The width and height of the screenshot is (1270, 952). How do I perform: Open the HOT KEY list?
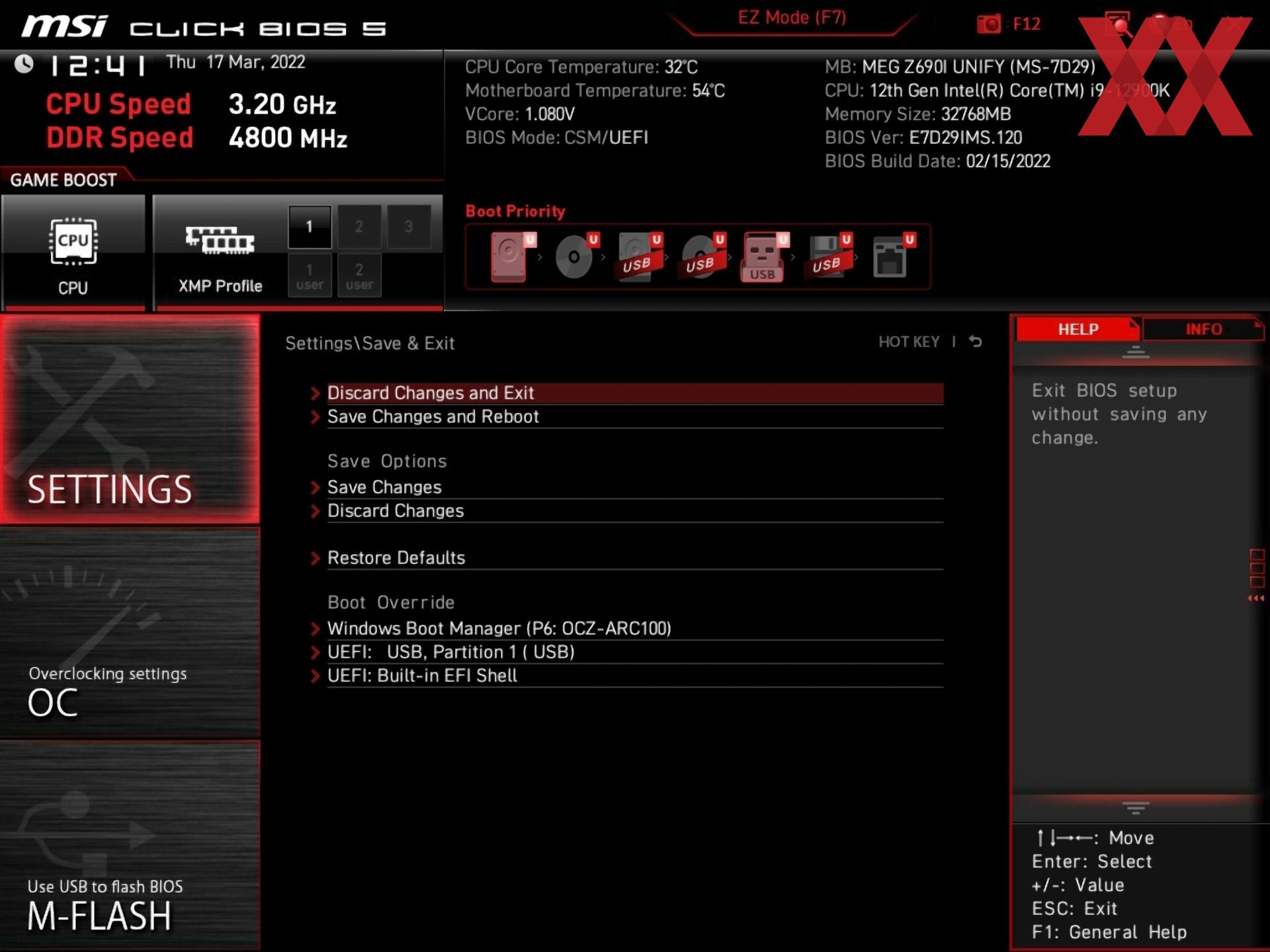pyautogui.click(x=909, y=342)
